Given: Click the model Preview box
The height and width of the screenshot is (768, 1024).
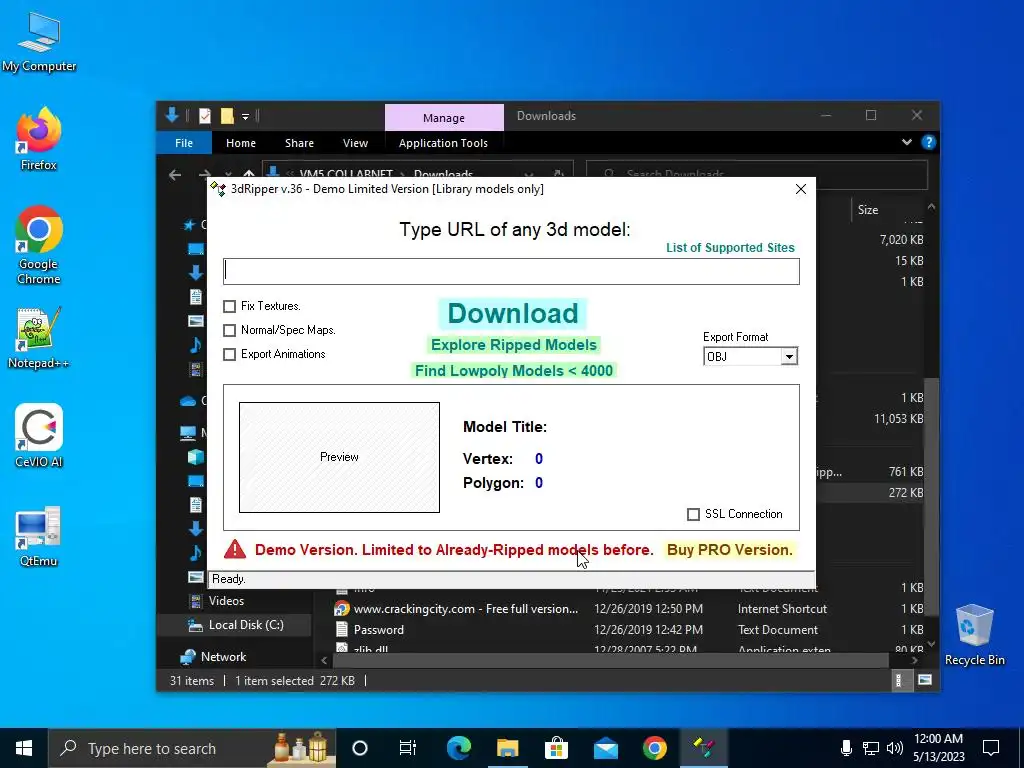Looking at the screenshot, I should (340, 457).
